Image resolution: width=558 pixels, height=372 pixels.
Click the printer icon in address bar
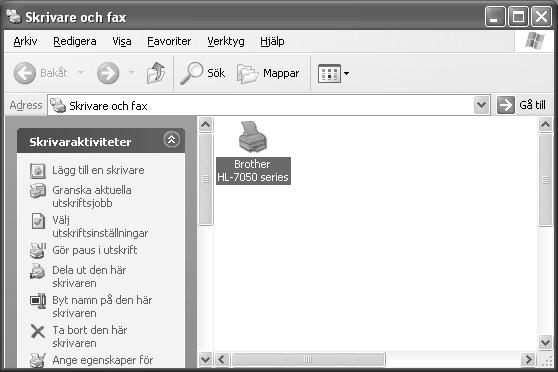pos(58,105)
